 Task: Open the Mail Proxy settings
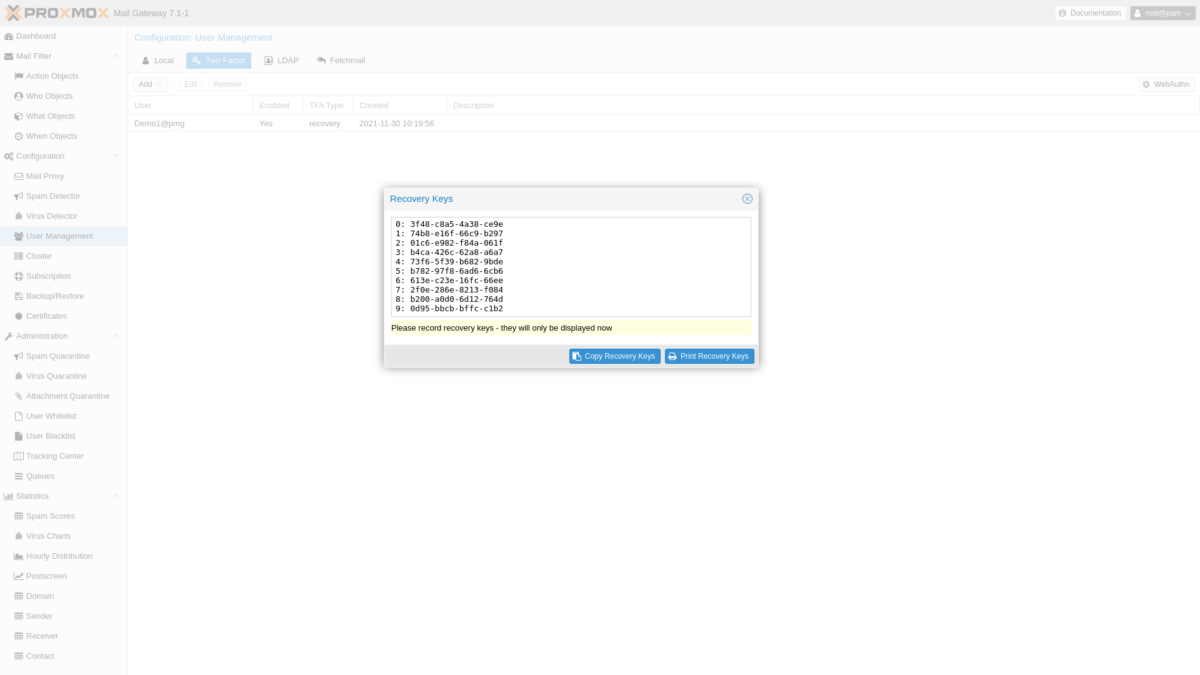43,175
